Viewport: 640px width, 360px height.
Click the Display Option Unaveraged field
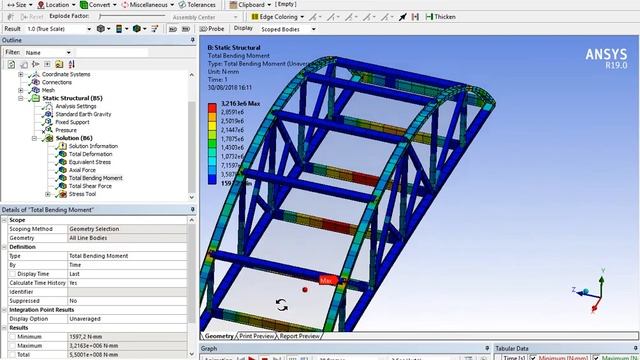click(x=127, y=319)
